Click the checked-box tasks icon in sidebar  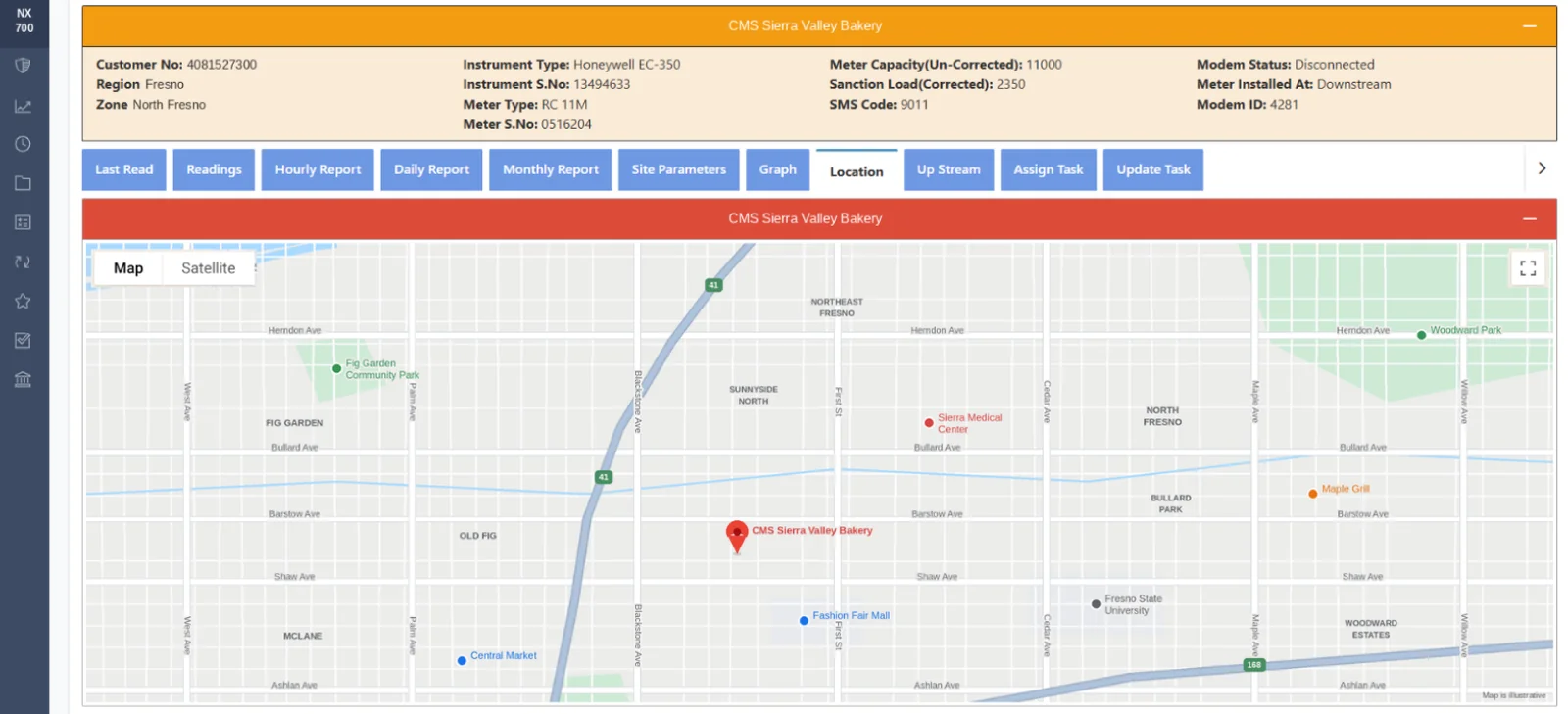click(x=23, y=340)
